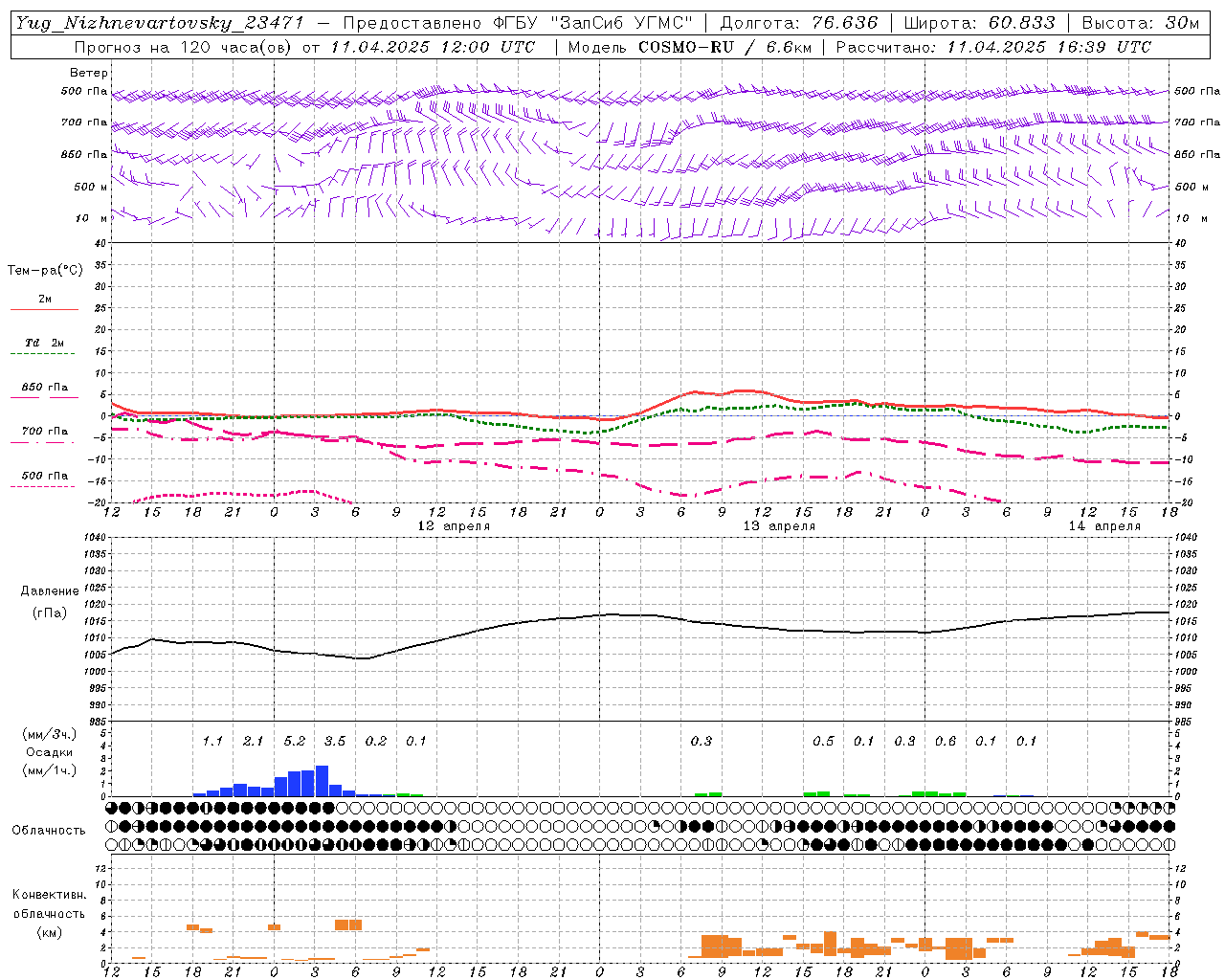
Task: Click the longitude value "Долгота: 76.636"
Action: pos(797,24)
